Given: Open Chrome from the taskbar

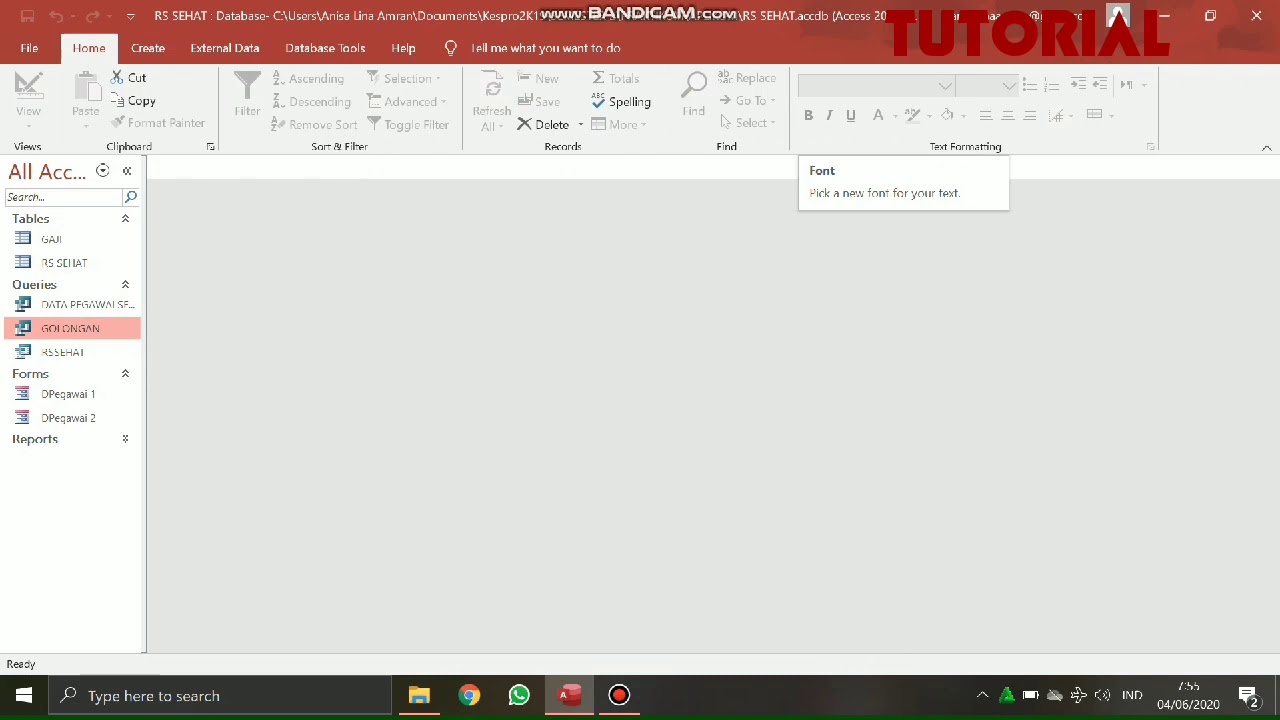Looking at the screenshot, I should pos(469,695).
